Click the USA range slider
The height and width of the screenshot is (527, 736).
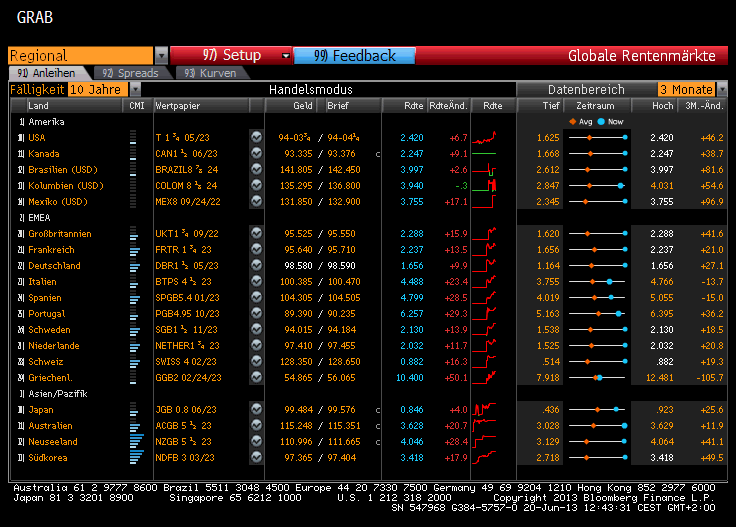tap(597, 137)
